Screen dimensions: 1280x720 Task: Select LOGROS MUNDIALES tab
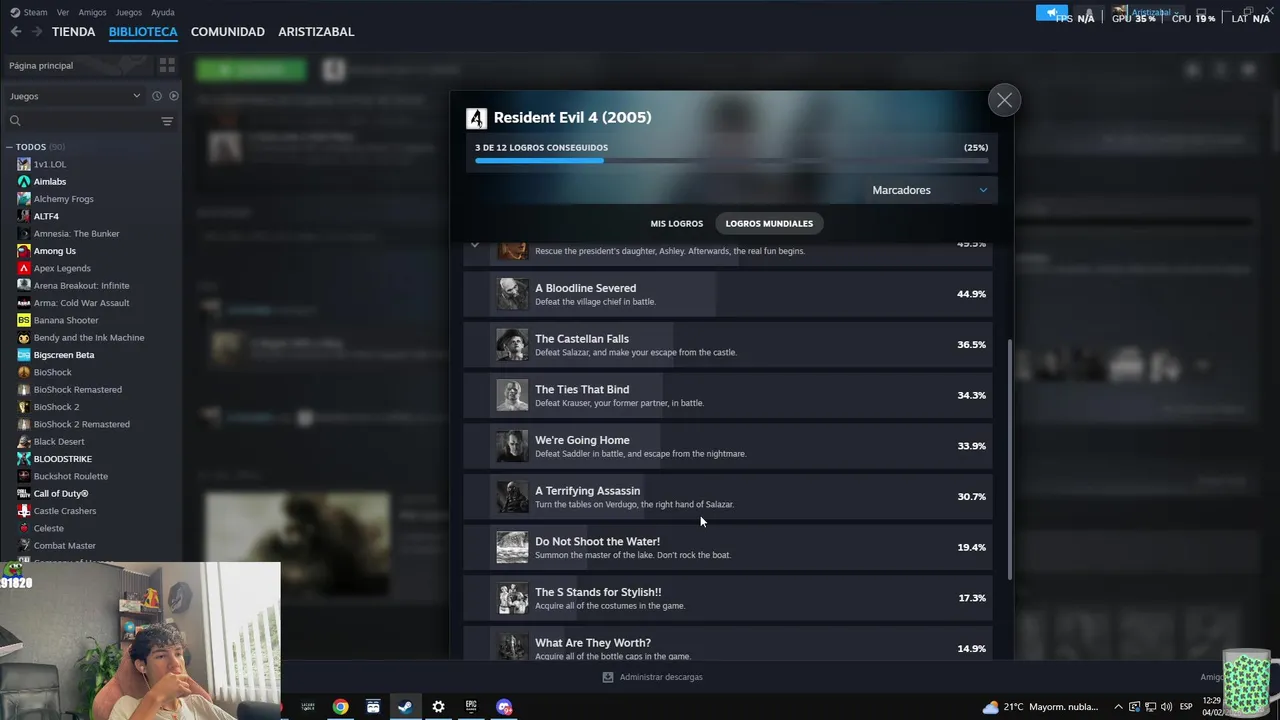coord(769,224)
